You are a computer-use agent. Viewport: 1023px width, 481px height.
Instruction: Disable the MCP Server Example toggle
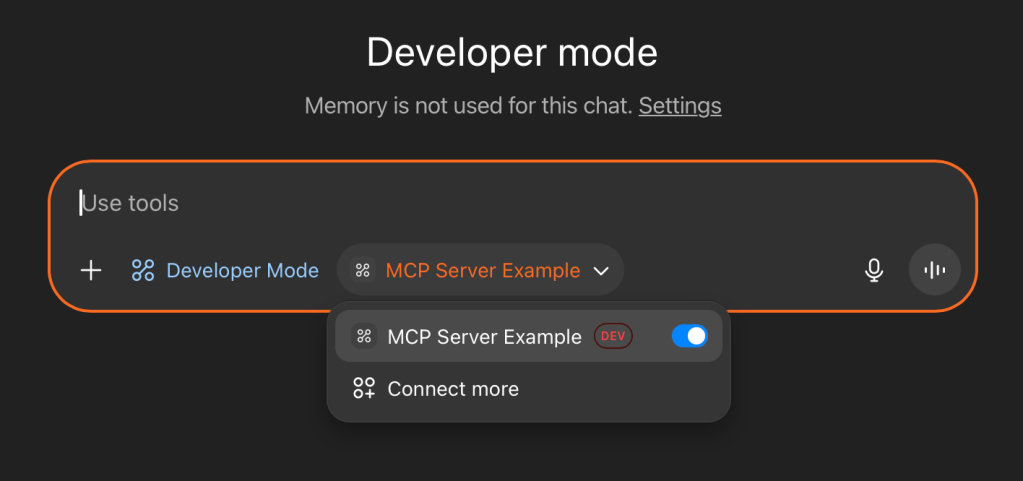pyautogui.click(x=689, y=337)
